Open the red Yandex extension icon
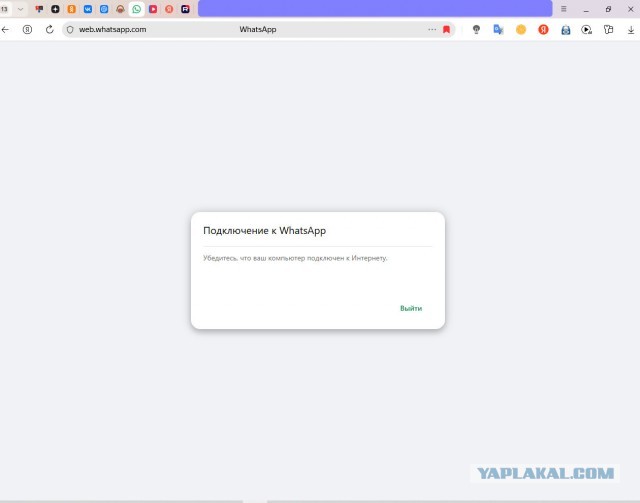Viewport: 640px width, 503px height. click(543, 29)
